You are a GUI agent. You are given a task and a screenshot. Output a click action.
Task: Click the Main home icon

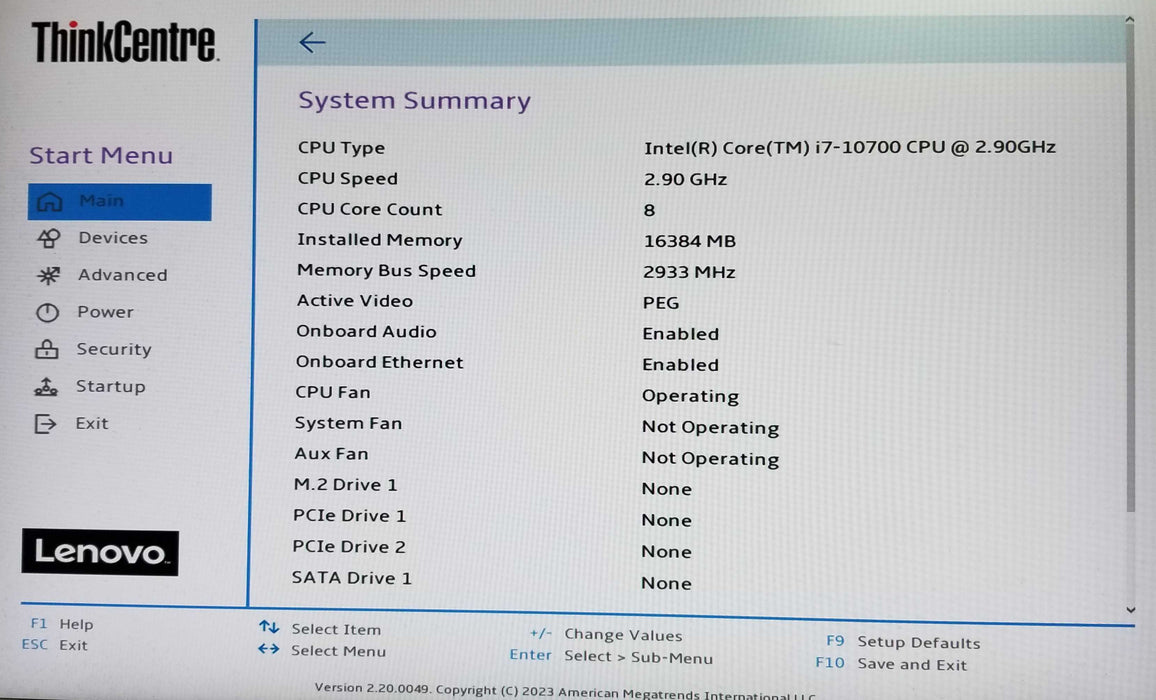49,201
